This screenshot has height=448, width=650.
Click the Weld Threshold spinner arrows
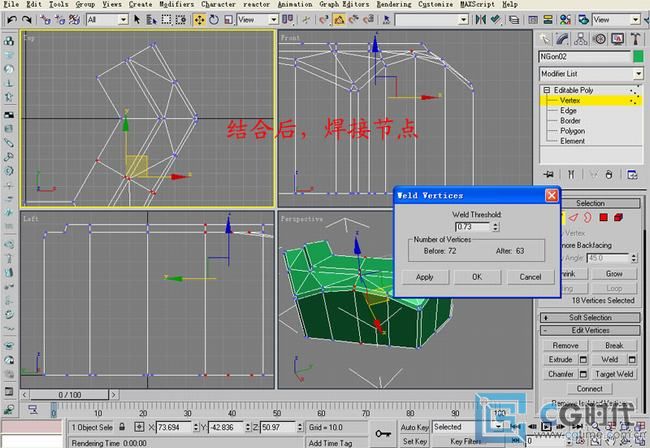495,227
